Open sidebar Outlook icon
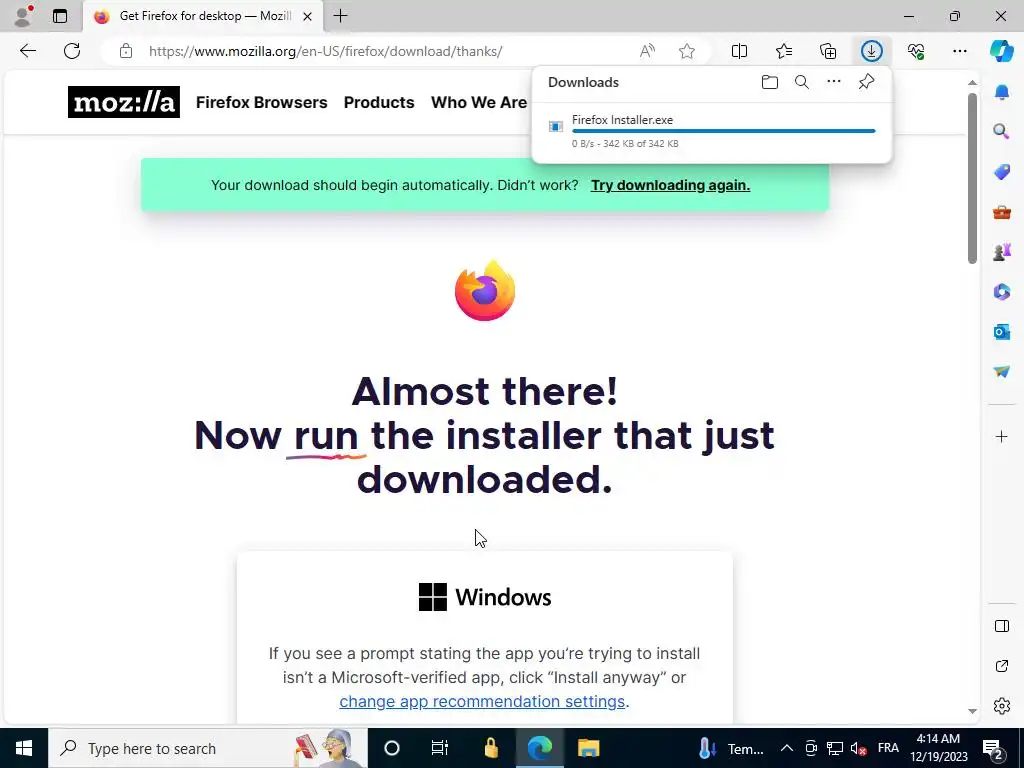 (1001, 331)
